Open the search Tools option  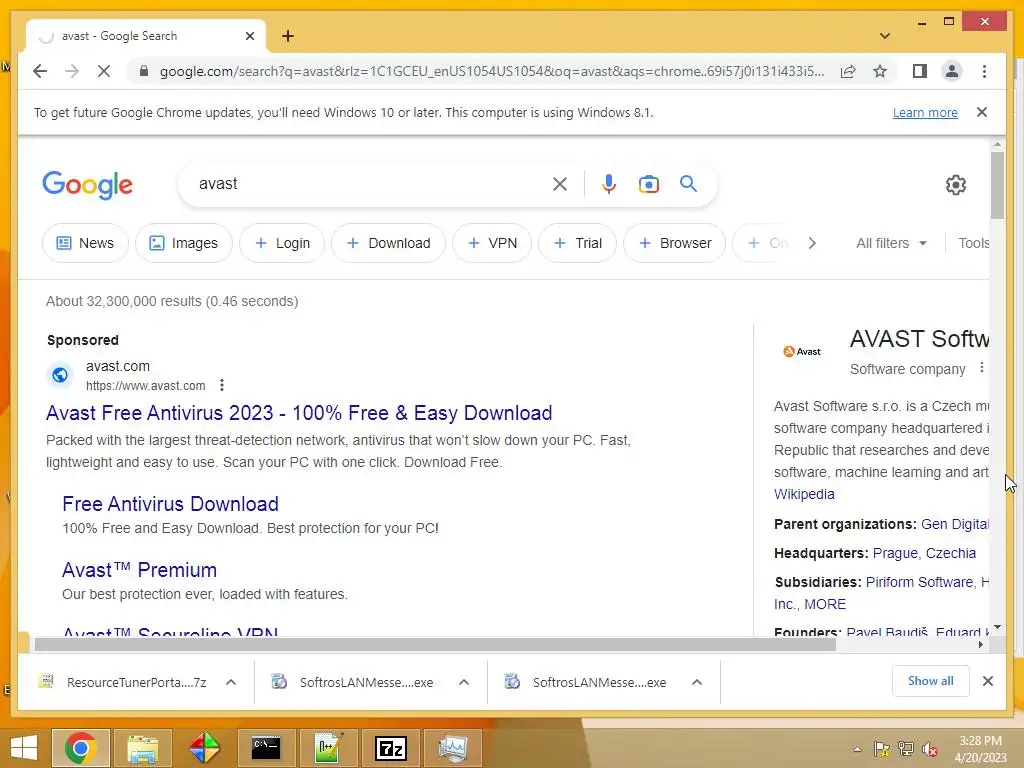click(x=973, y=243)
